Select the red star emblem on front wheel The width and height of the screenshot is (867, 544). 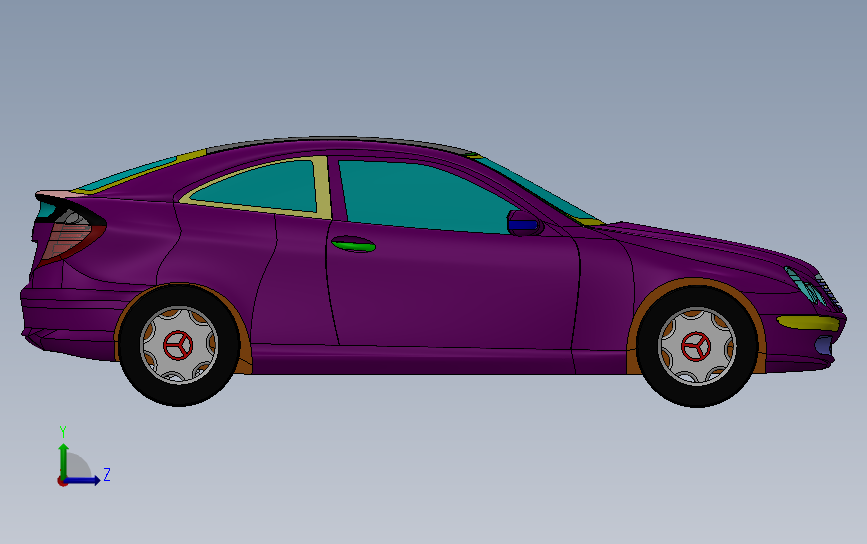pos(696,347)
